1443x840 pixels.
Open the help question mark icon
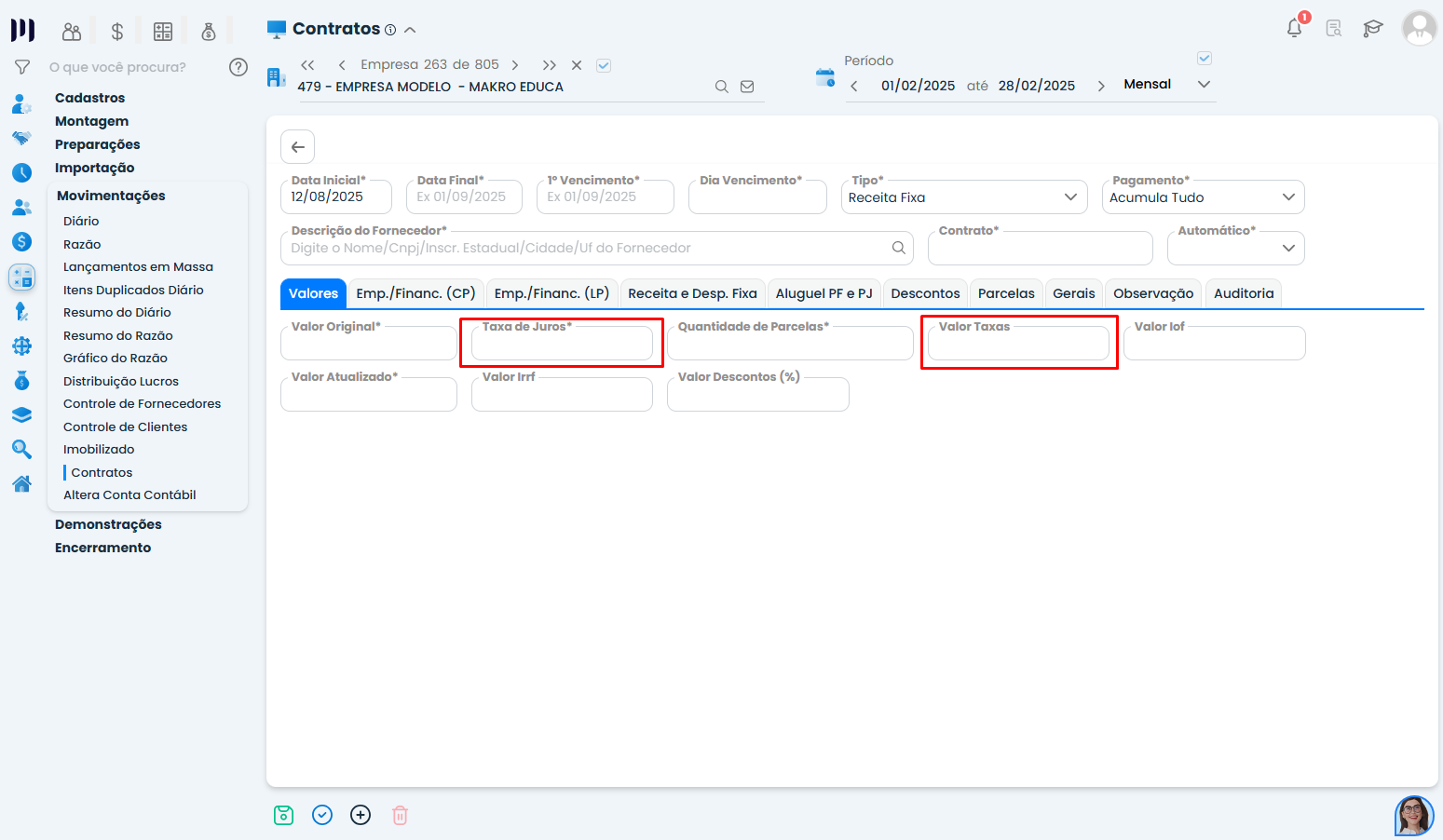point(238,67)
